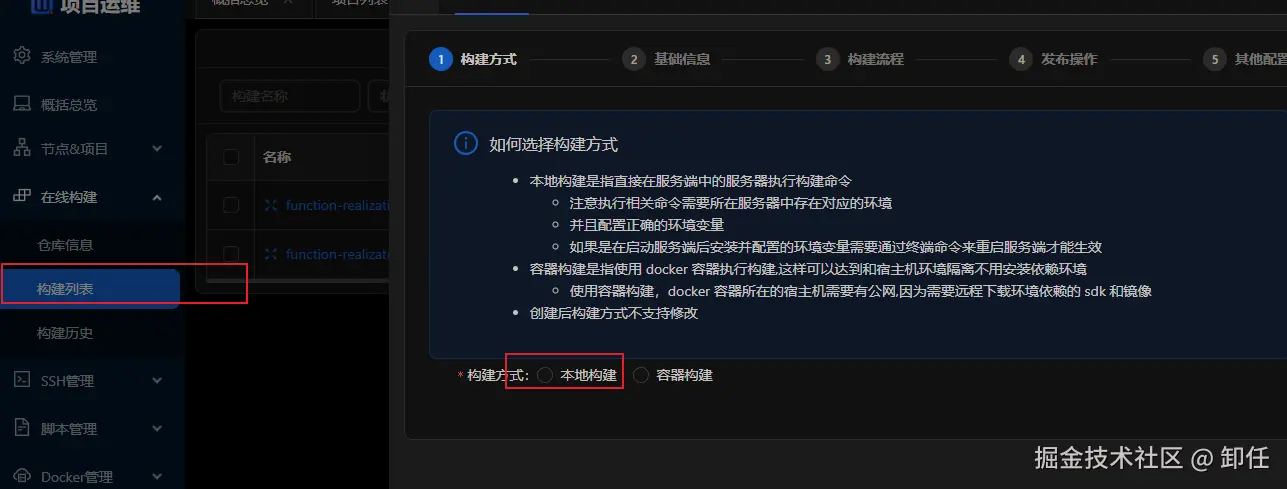Expand the SSH管理 submenu arrow
Image resolution: width=1287 pixels, height=489 pixels.
coord(157,381)
